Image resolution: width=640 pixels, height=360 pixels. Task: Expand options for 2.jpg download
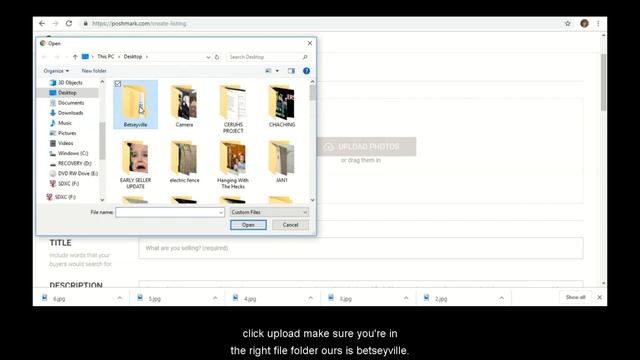pyautogui.click(x=502, y=298)
